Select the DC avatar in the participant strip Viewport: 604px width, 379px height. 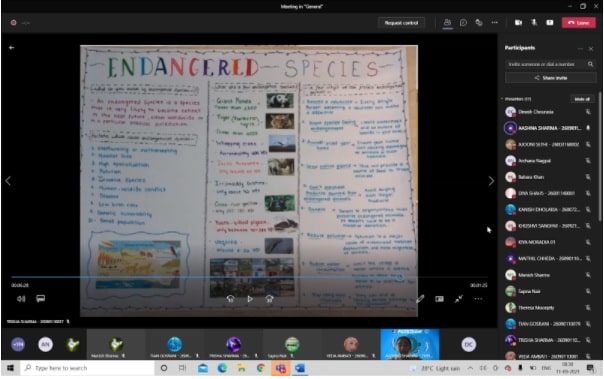[x=468, y=344]
